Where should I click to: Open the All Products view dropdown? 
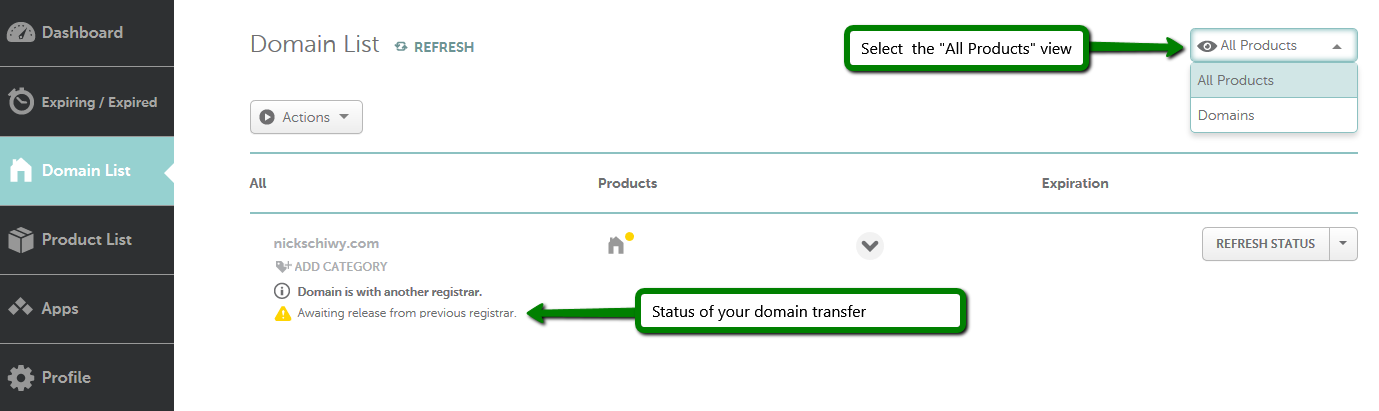tap(1273, 46)
